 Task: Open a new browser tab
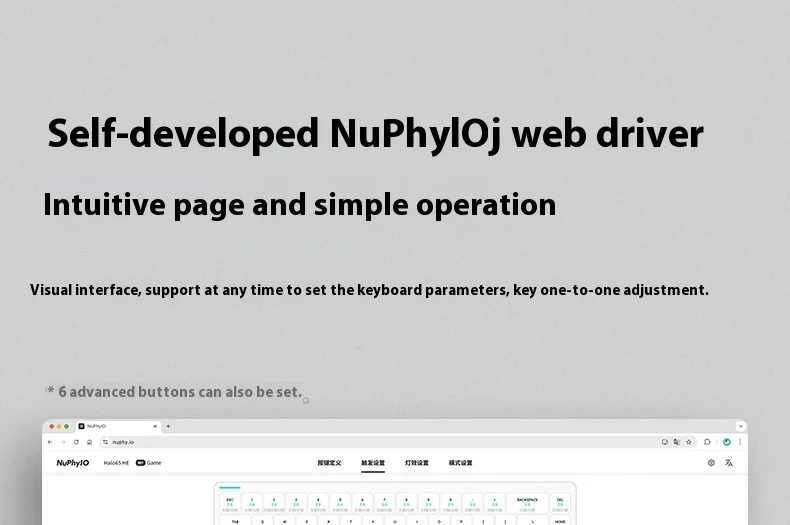point(168,426)
